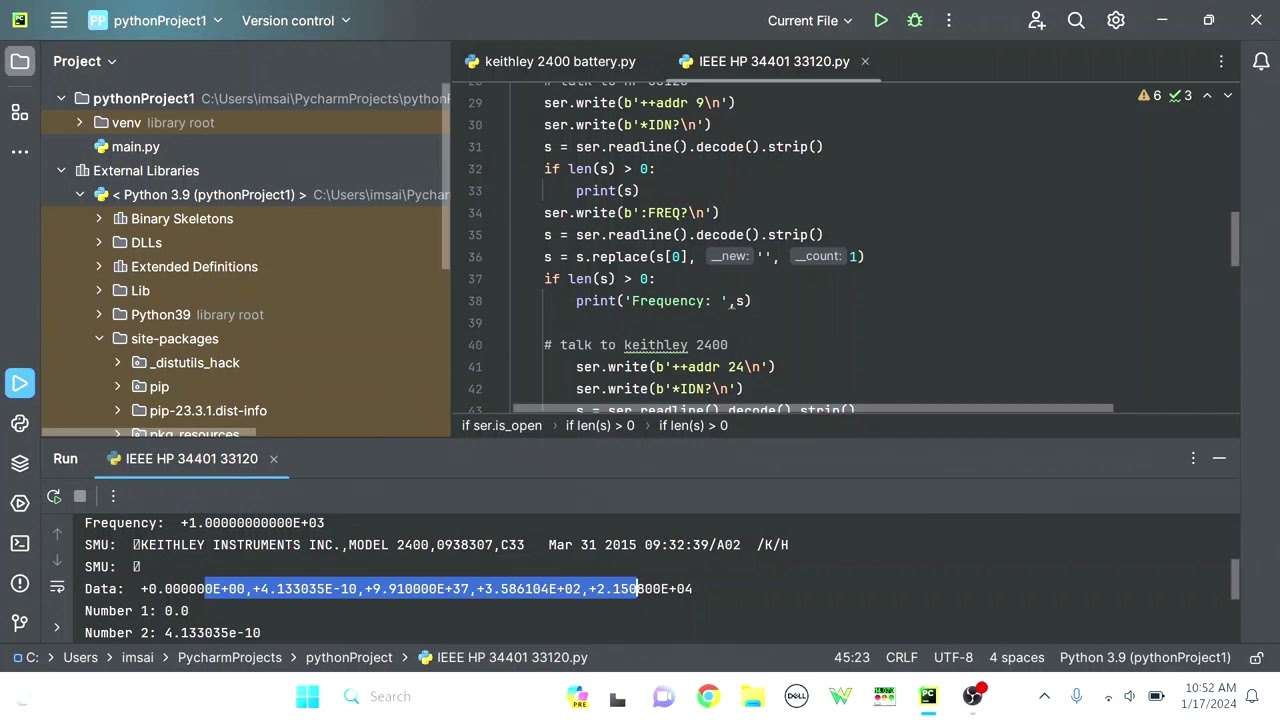
Task: Click the UTF-8 encoding status widget
Action: coord(953,657)
